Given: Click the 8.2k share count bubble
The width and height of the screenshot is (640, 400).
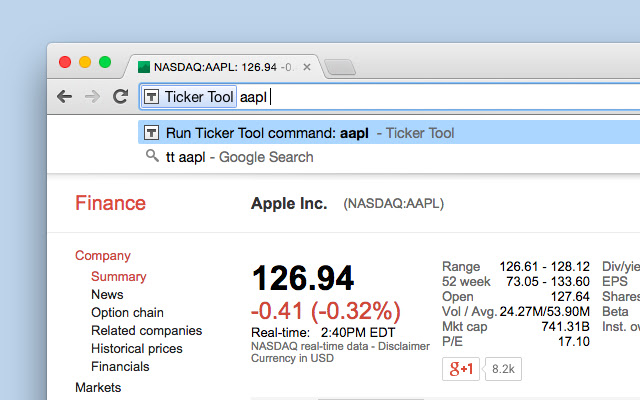Looking at the screenshot, I should 503,369.
